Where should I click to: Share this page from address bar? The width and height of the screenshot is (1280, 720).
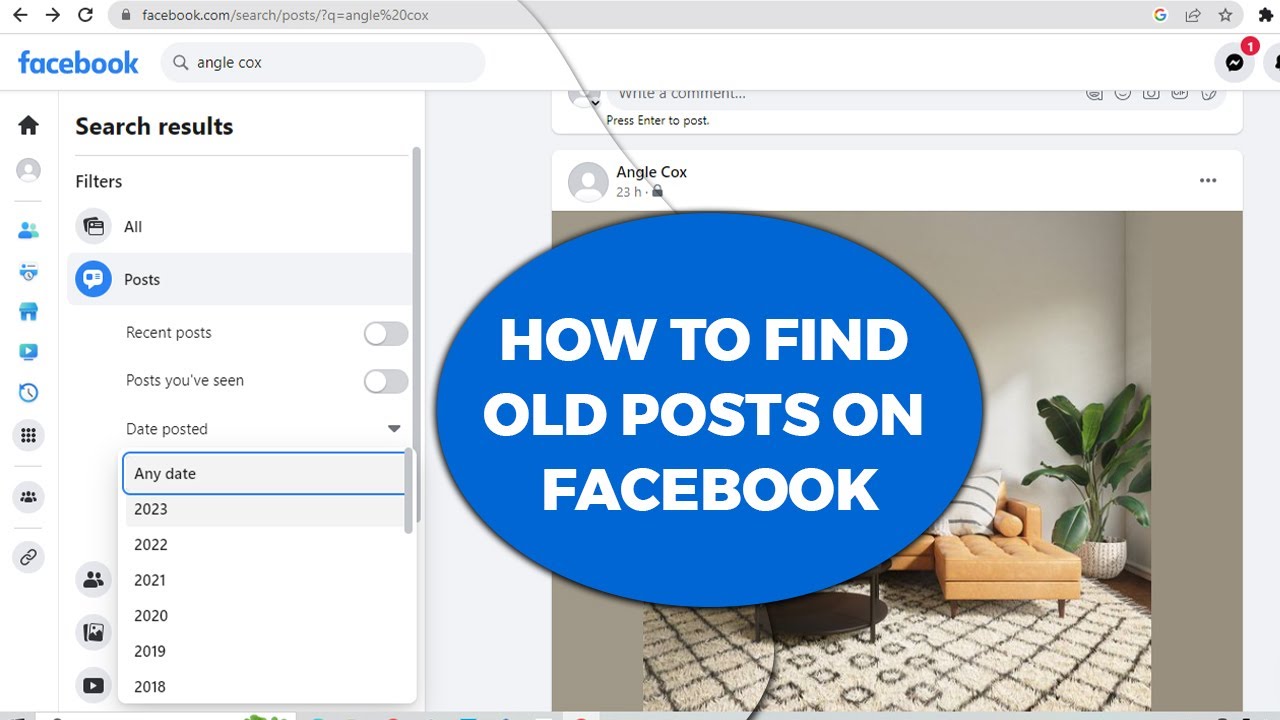click(x=1192, y=15)
